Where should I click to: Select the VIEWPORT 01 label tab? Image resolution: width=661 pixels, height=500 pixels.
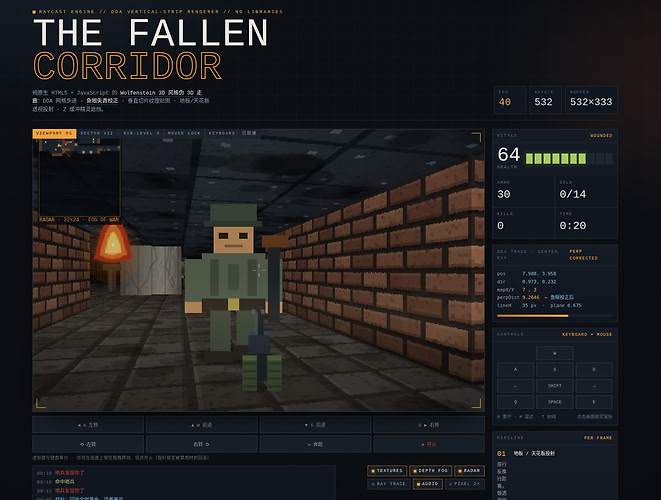tap(54, 133)
